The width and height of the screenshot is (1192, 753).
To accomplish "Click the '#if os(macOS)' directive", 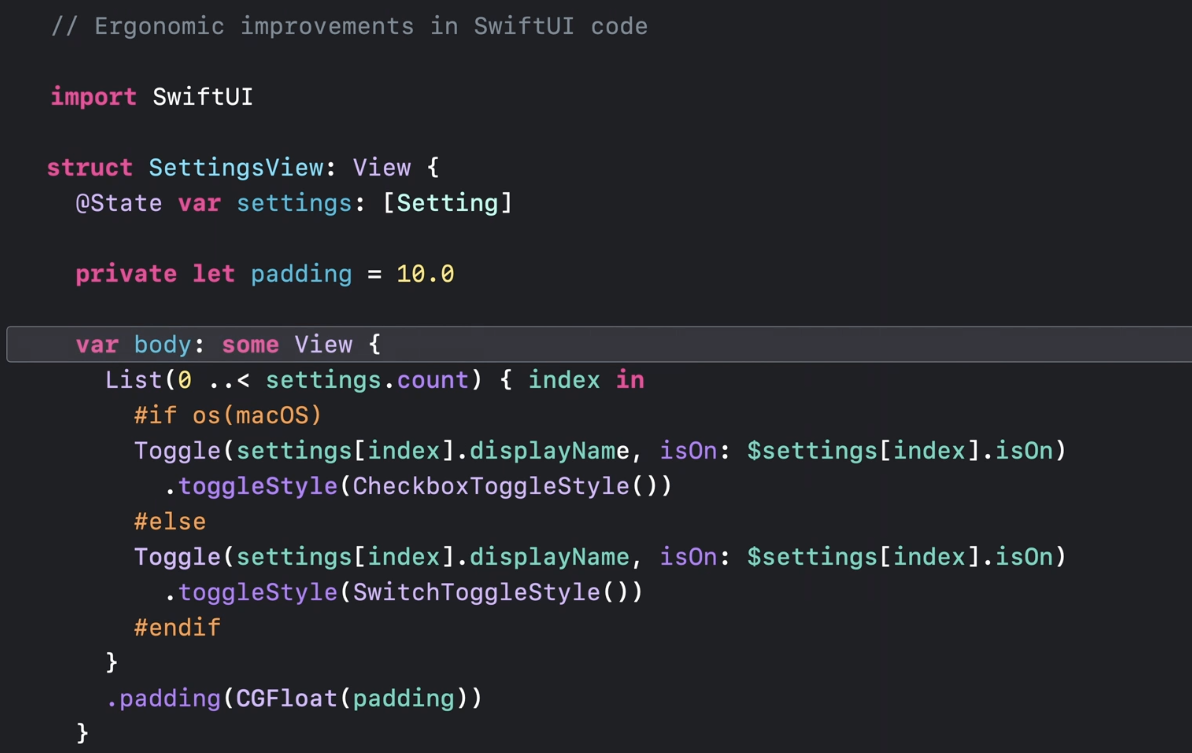I will click(228, 416).
